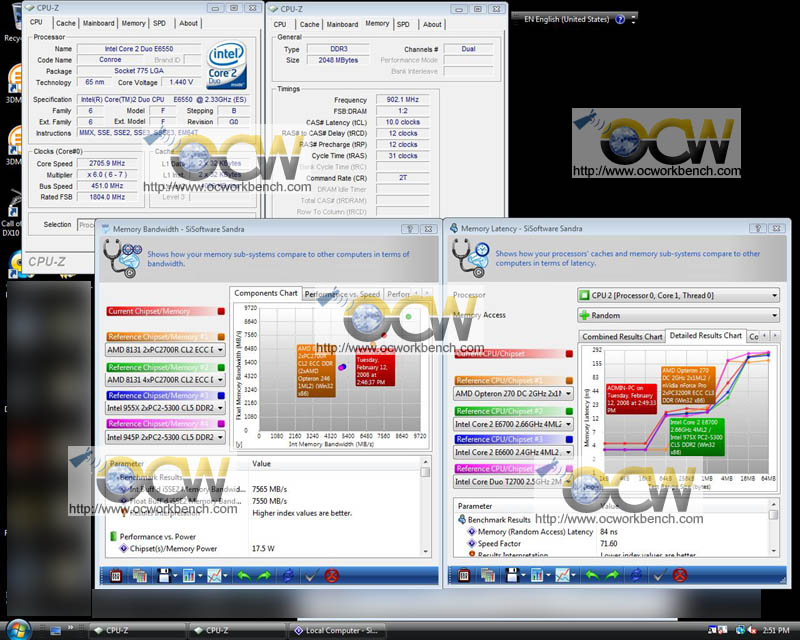Open Mainboard tab in CPU-Z processor window
The height and width of the screenshot is (640, 800).
point(98,23)
